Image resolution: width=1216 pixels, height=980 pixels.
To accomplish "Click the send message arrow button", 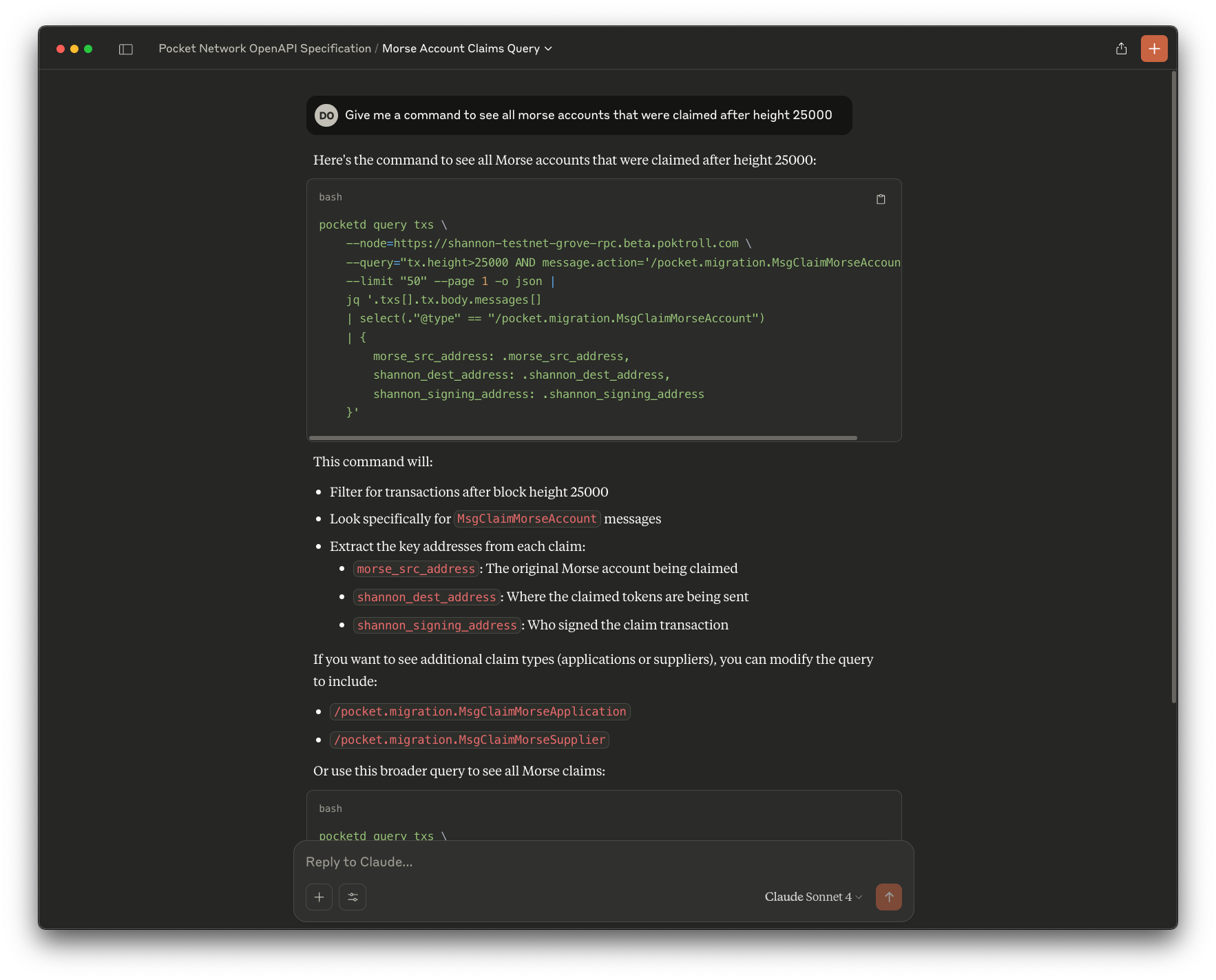I will click(889, 897).
